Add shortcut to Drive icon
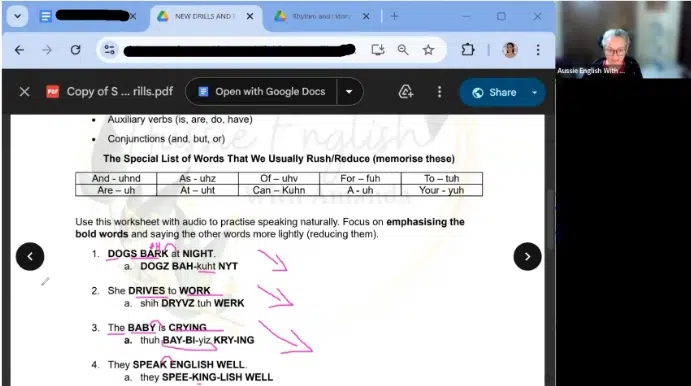This screenshot has width=691, height=386. coord(405,92)
